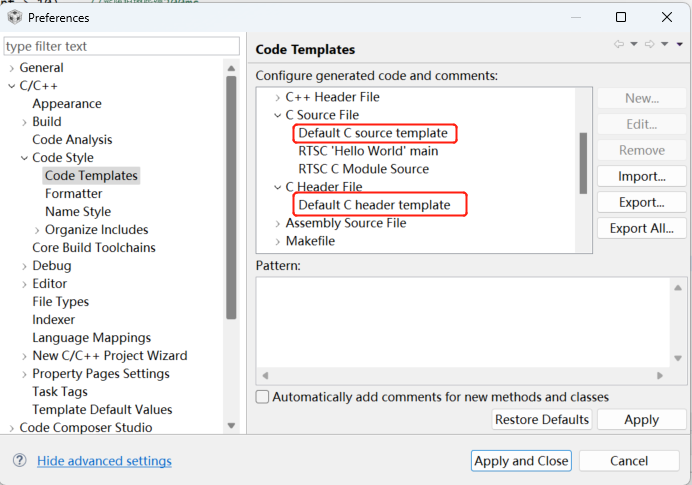The image size is (692, 485).
Task: Click the forward navigation arrow icon
Action: point(649,45)
